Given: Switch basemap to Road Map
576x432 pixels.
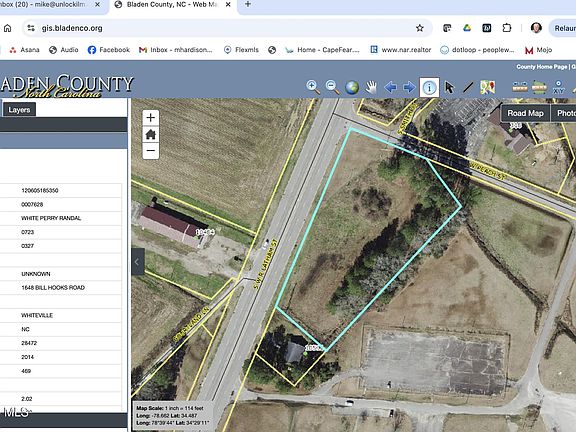Looking at the screenshot, I should (525, 113).
